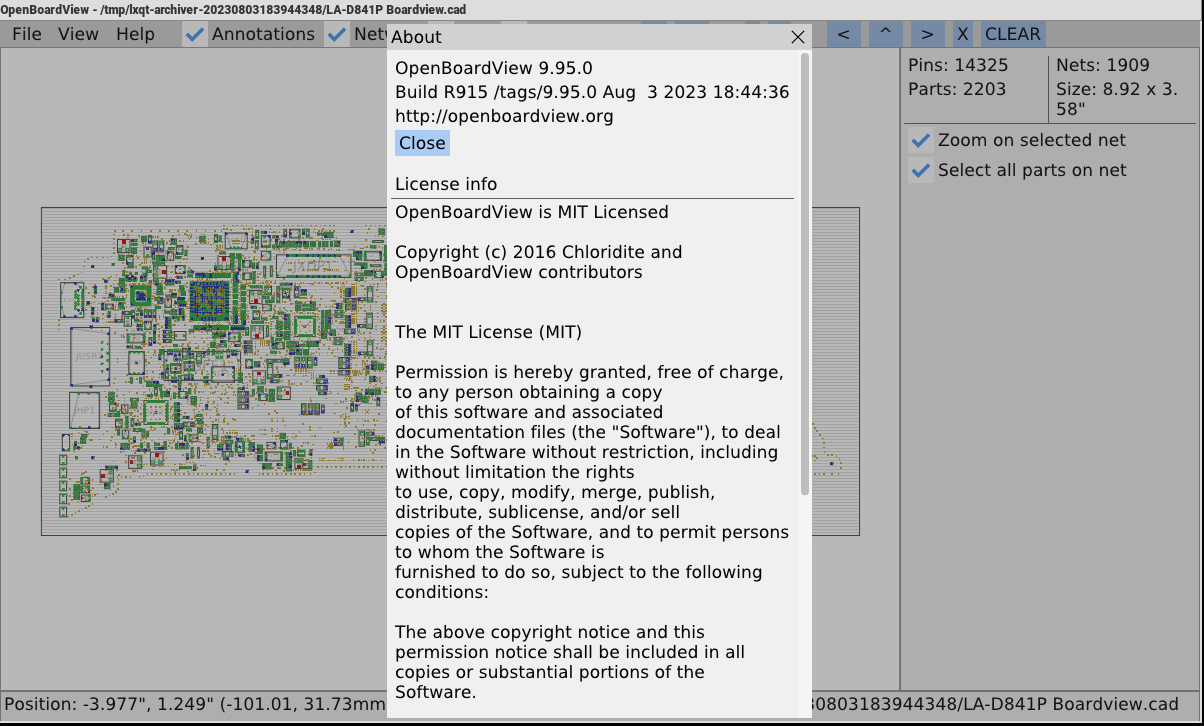
Task: Click the X toolbar button beside CLEAR
Action: tap(963, 34)
